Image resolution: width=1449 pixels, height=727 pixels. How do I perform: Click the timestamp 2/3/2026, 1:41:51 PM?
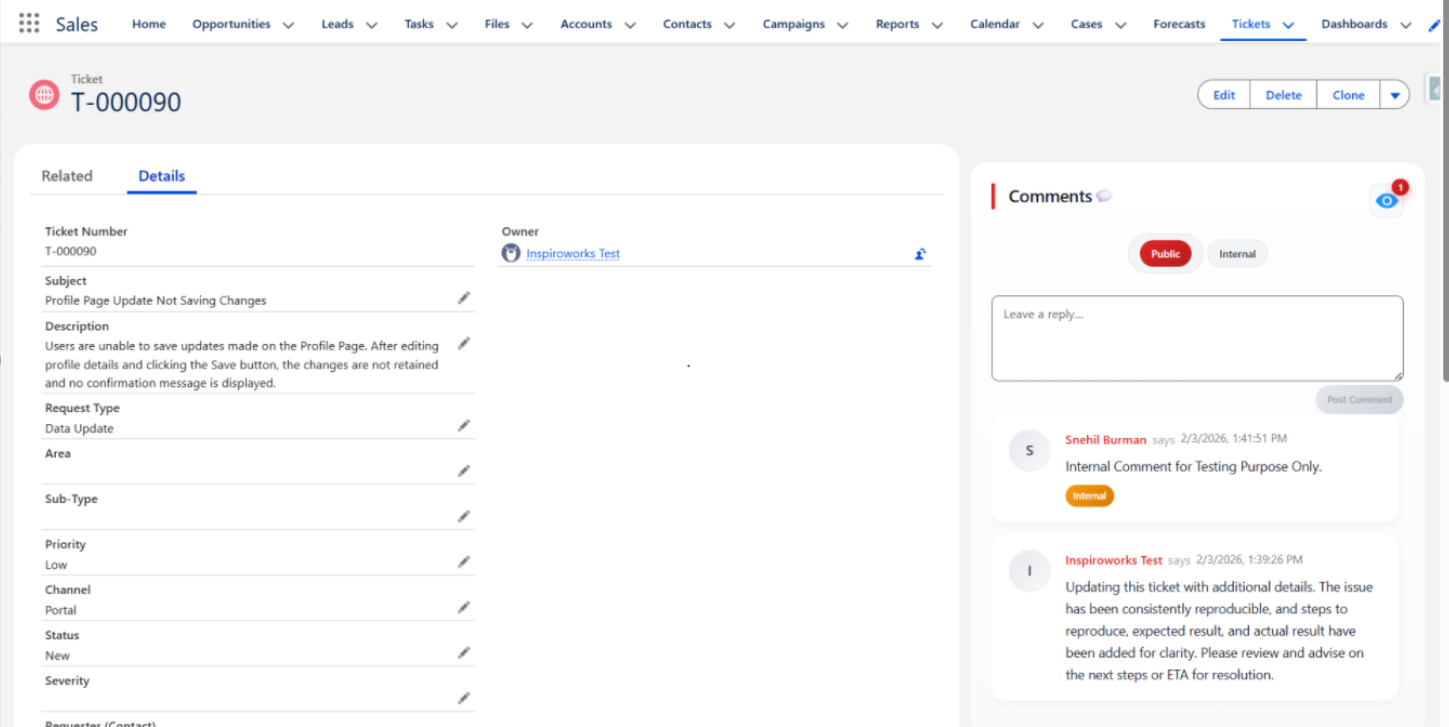pyautogui.click(x=1233, y=439)
